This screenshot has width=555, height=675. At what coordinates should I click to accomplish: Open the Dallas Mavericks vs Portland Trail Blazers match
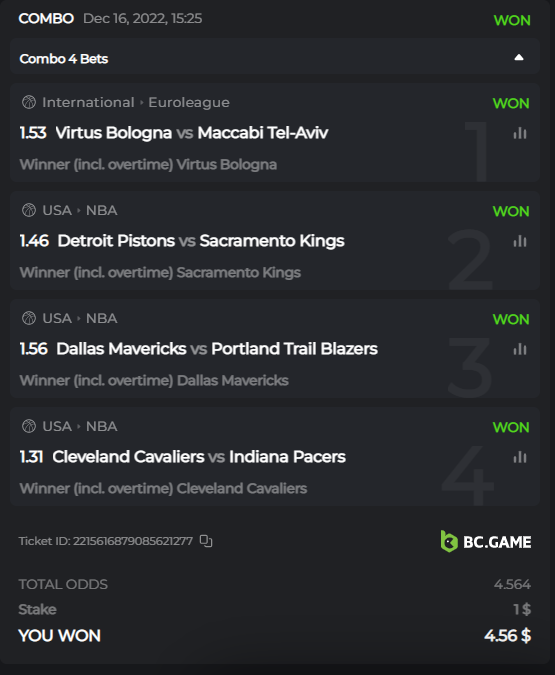coord(217,349)
